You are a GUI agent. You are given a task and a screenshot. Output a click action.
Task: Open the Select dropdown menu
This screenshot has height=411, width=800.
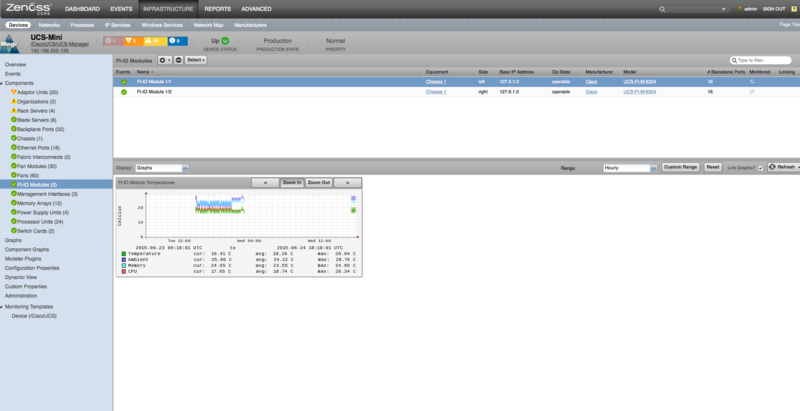tap(195, 60)
